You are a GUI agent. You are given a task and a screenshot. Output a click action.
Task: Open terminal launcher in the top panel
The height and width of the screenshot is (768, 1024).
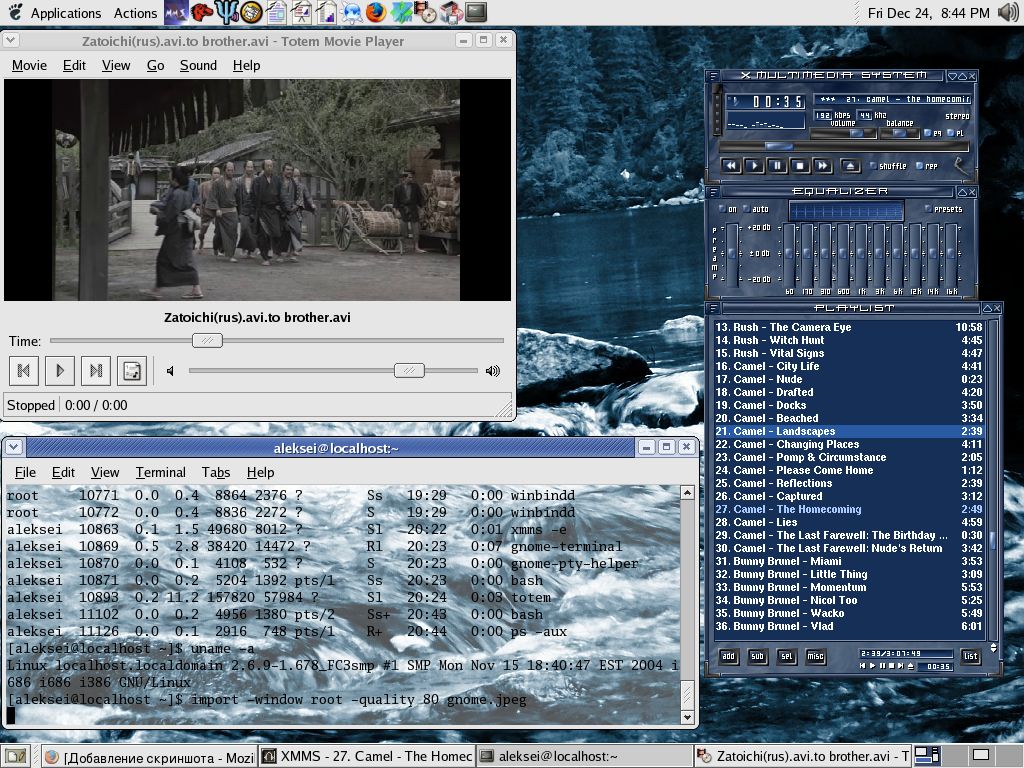[476, 13]
